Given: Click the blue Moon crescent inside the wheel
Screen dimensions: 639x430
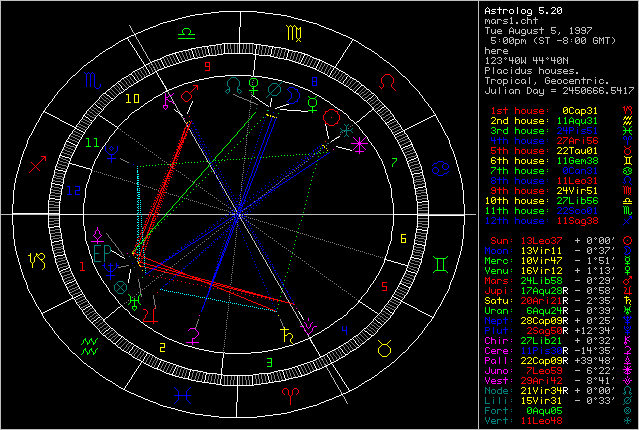Looking at the screenshot, I should pos(293,96).
